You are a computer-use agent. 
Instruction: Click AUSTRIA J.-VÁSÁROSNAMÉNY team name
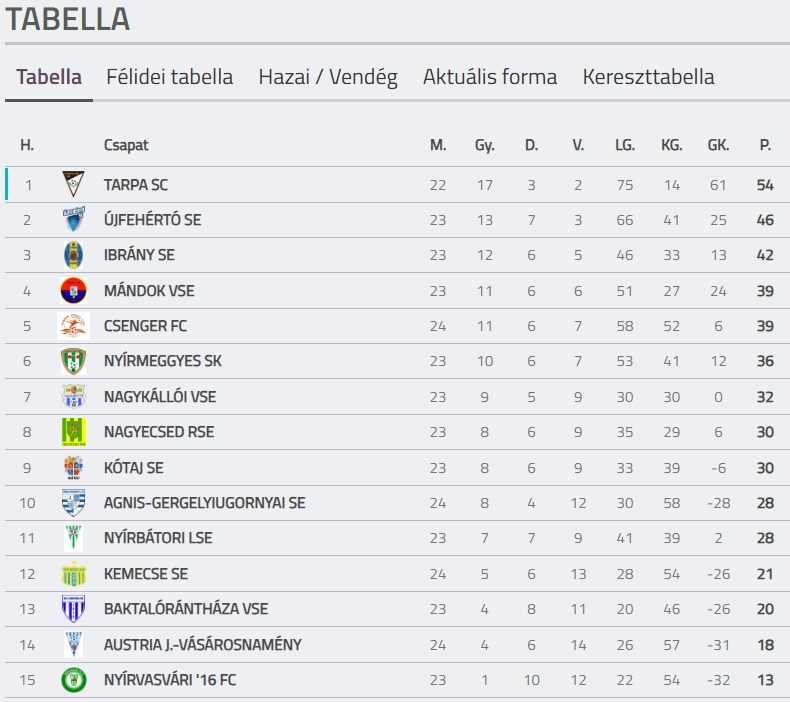click(203, 645)
